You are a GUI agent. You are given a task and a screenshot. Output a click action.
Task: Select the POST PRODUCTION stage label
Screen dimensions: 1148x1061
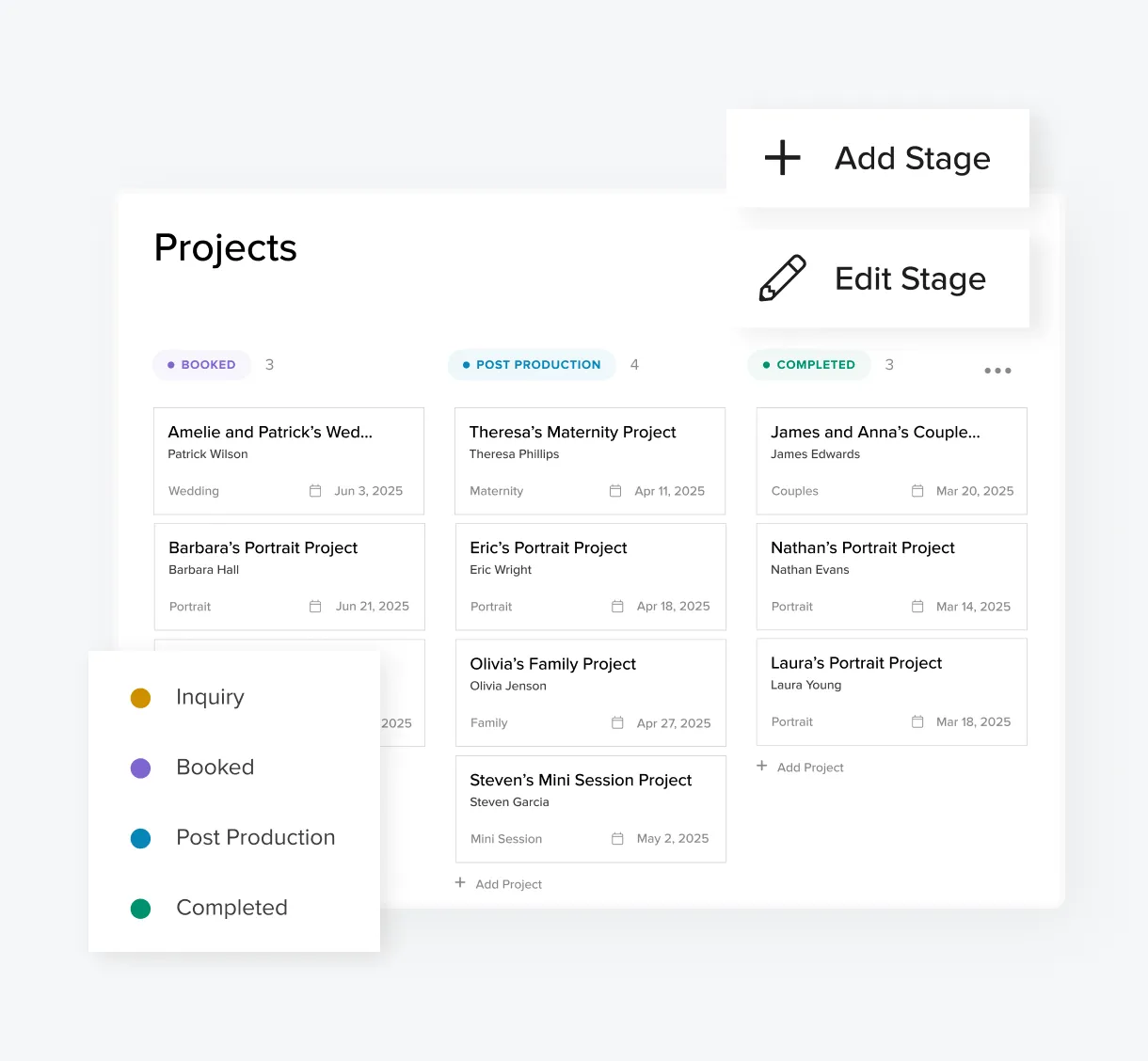(531, 364)
